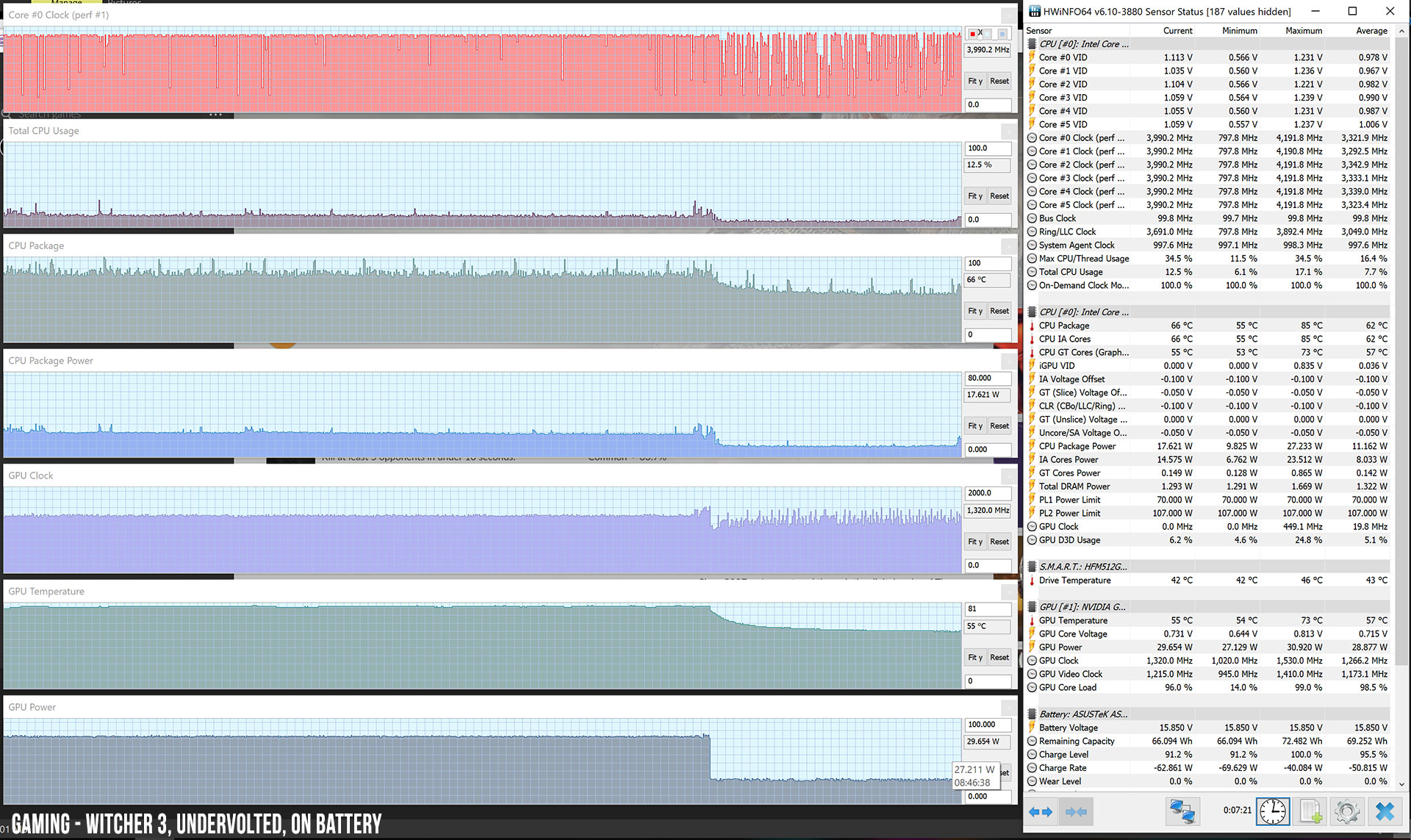
Task: Select the GPU Video Clock sensor row
Action: [1207, 674]
